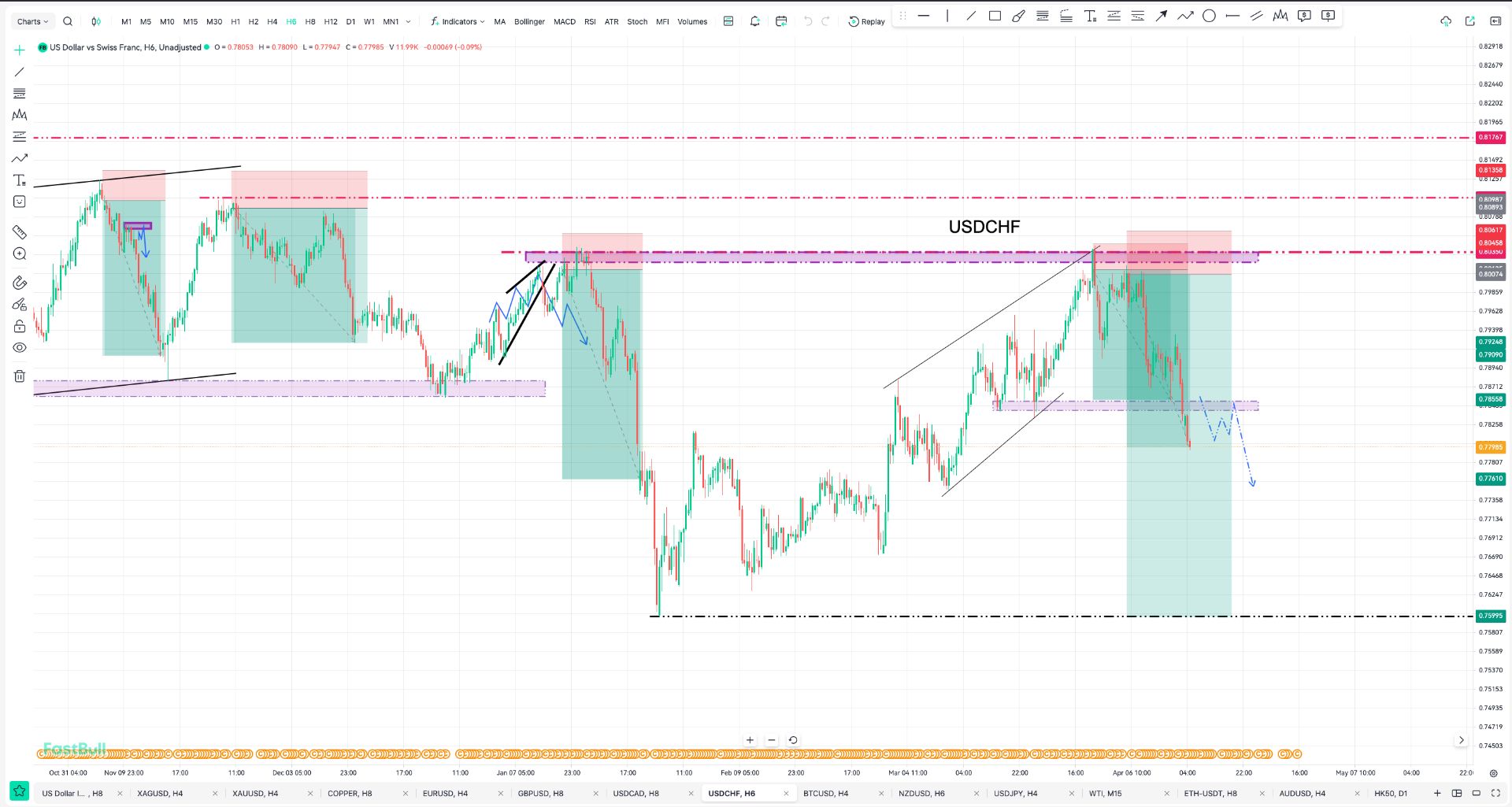The width and height of the screenshot is (1512, 807).
Task: Select the H4 timeframe button
Action: point(272,21)
